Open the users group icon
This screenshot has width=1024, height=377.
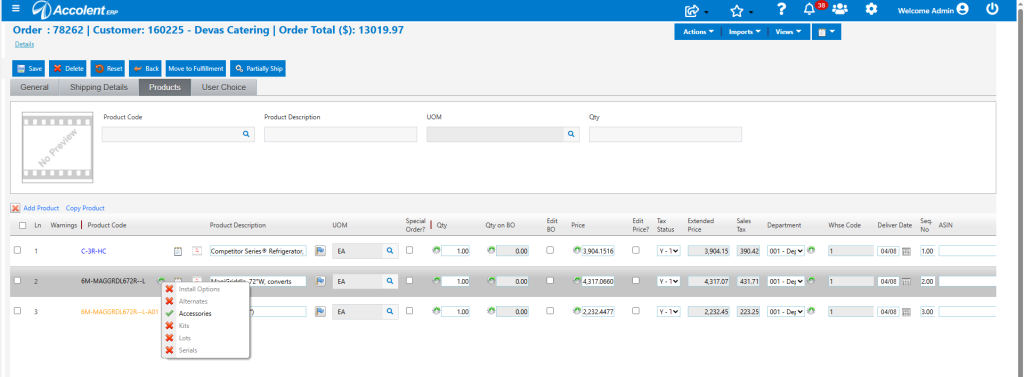pos(840,9)
